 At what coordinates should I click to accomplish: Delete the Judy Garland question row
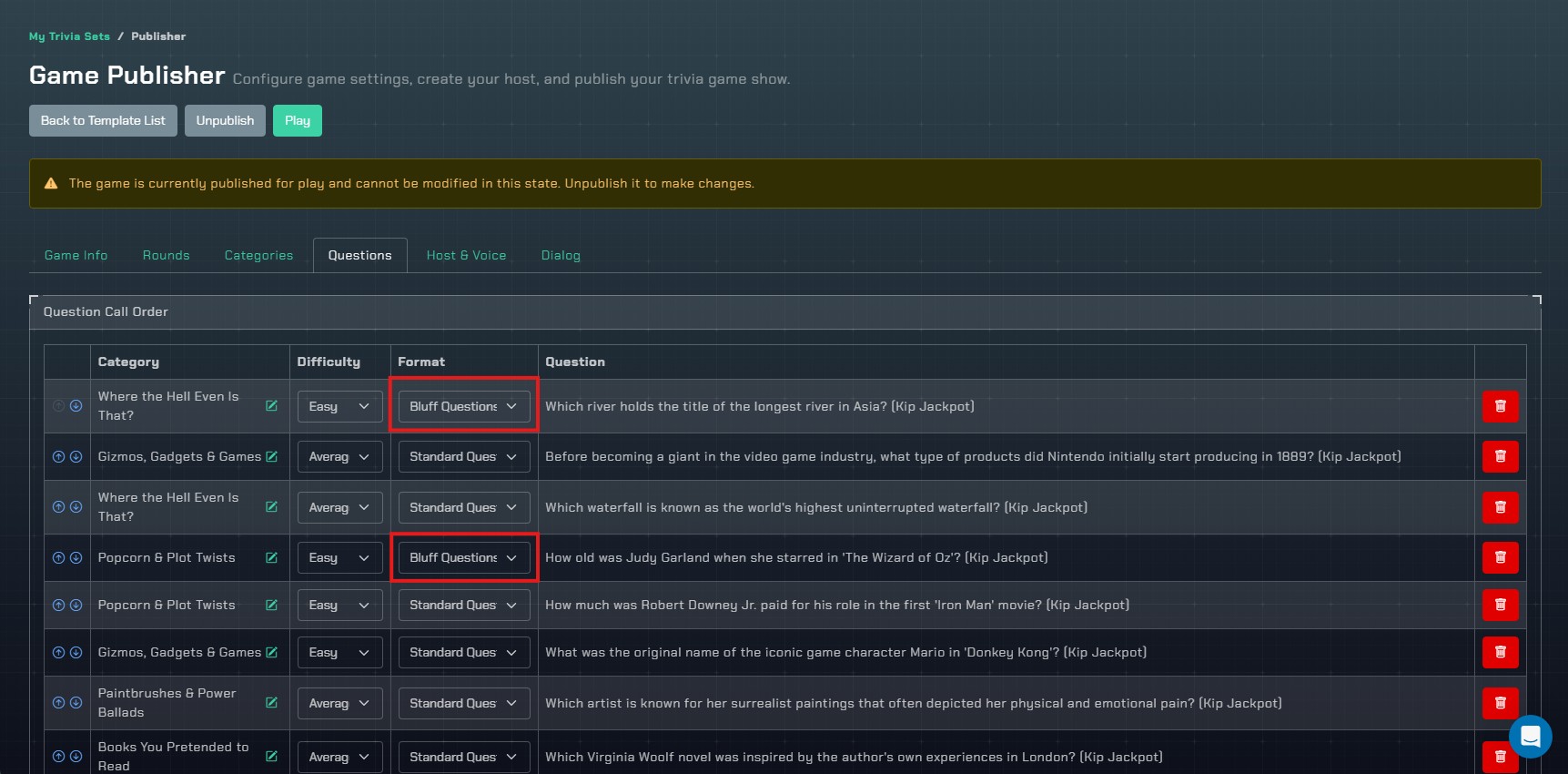(x=1500, y=557)
